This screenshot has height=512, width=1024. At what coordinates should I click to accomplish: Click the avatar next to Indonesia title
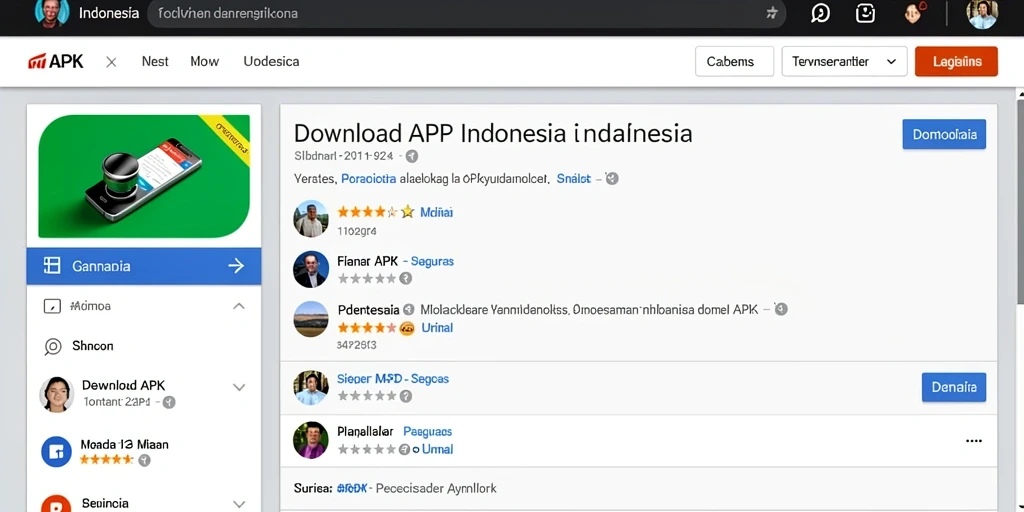tap(52, 13)
